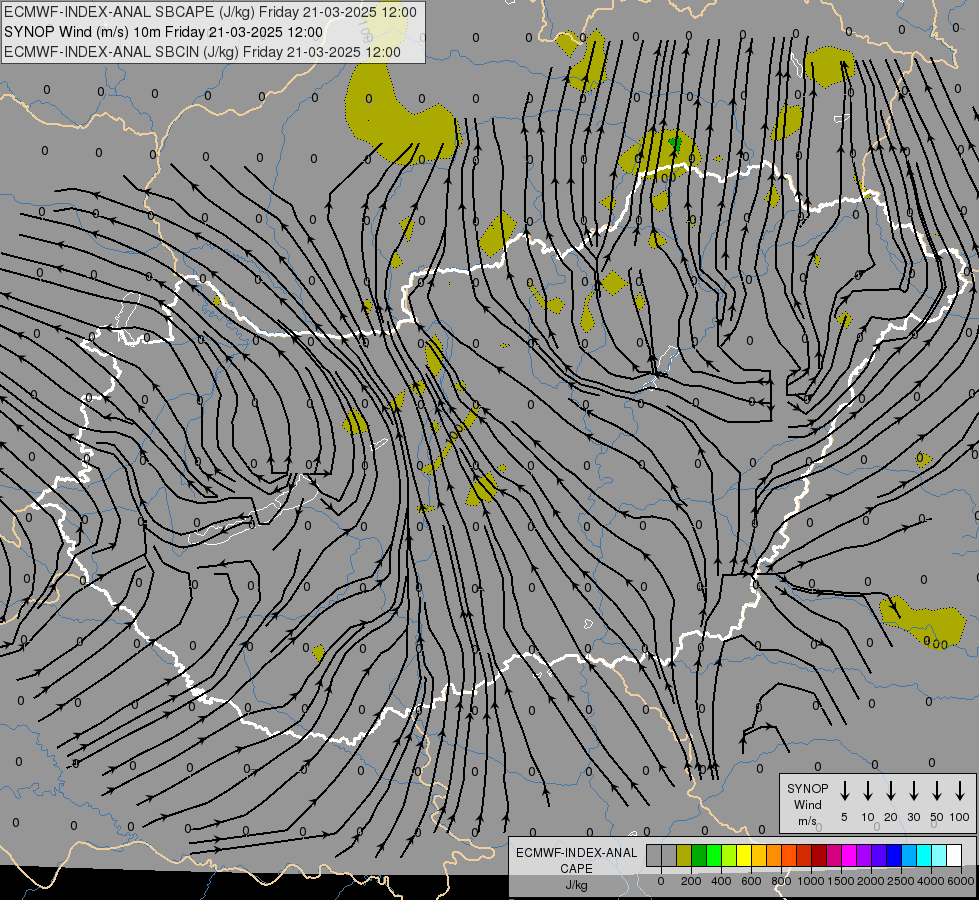Click the 600 tick label on CAPE scale
Image resolution: width=979 pixels, height=900 pixels.
[751, 881]
